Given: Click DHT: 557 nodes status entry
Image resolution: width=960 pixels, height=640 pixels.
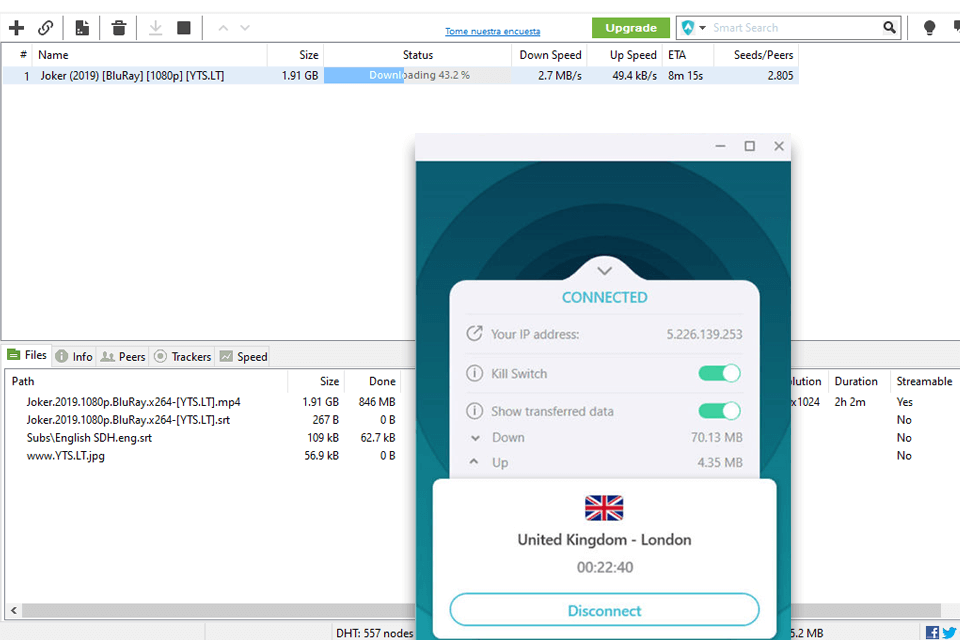Looking at the screenshot, I should click(374, 633).
